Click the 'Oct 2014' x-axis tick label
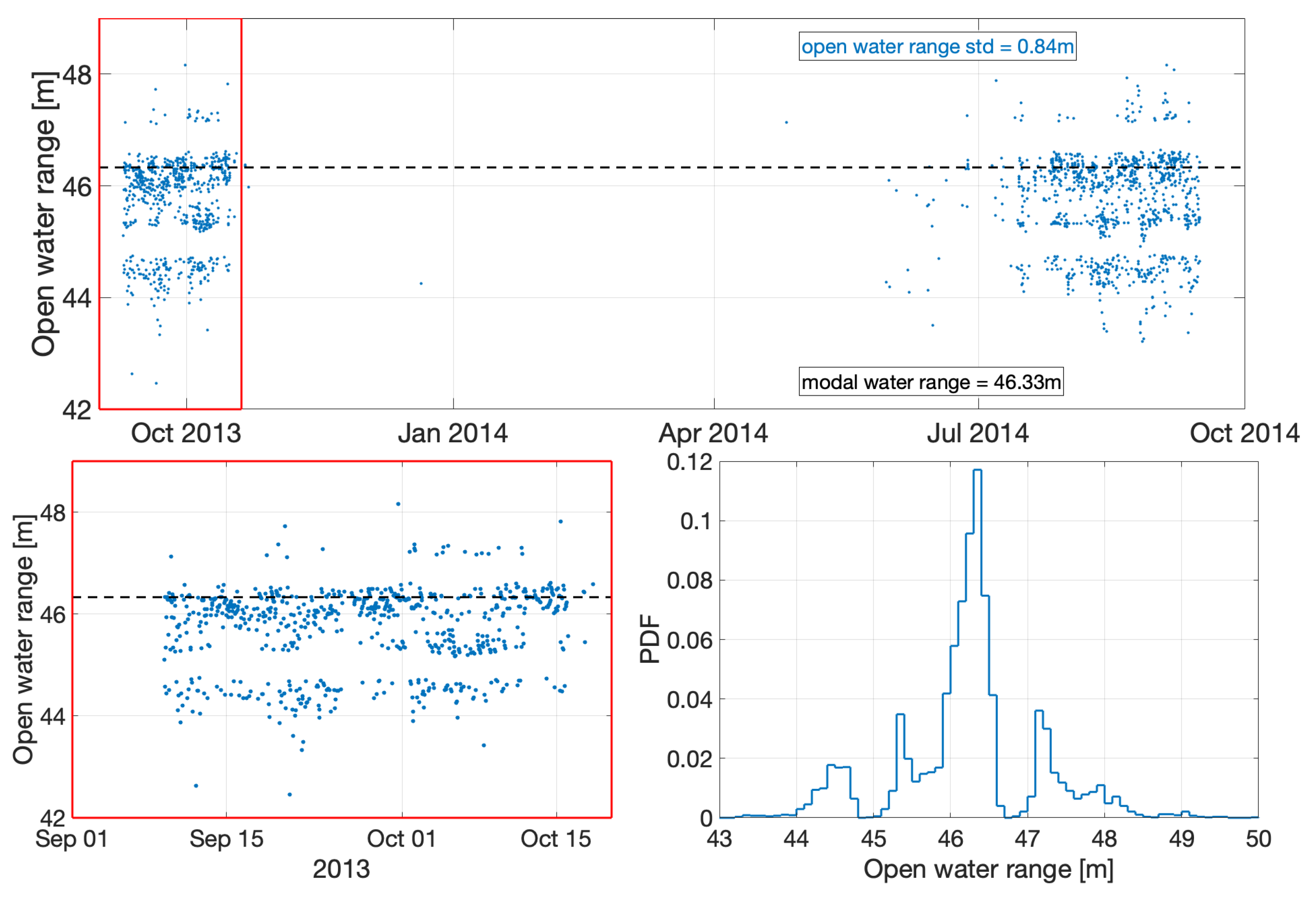1316x901 pixels. [1244, 433]
